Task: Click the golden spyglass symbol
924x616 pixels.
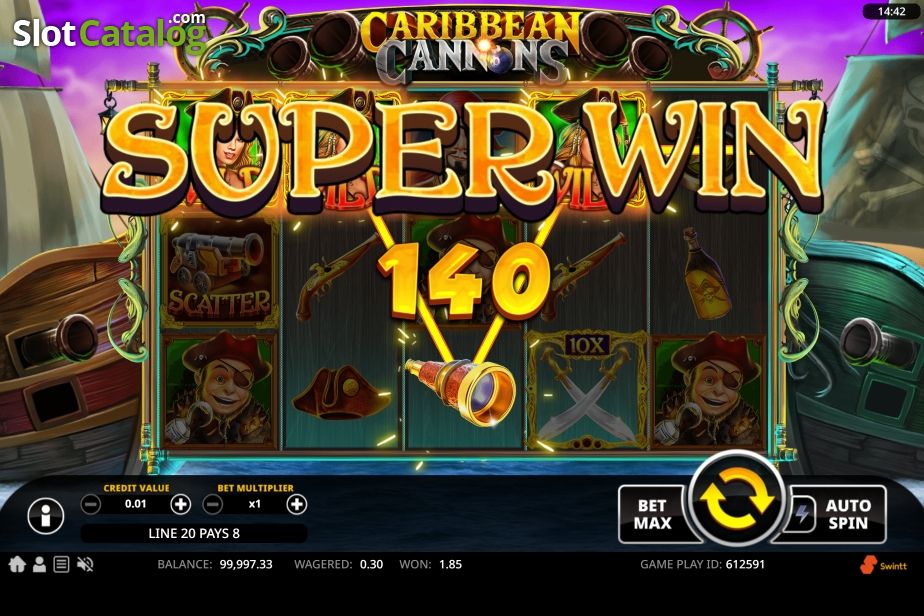Action: [x=462, y=390]
